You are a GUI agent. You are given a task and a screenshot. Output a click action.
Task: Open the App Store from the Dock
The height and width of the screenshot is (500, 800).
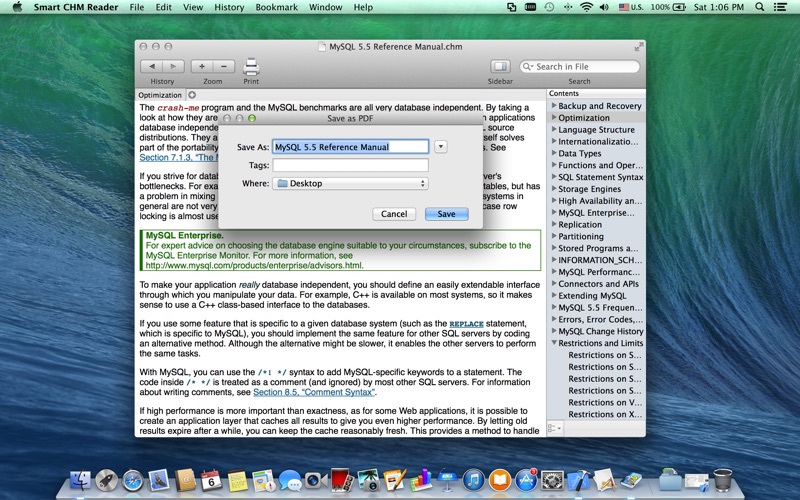[526, 481]
